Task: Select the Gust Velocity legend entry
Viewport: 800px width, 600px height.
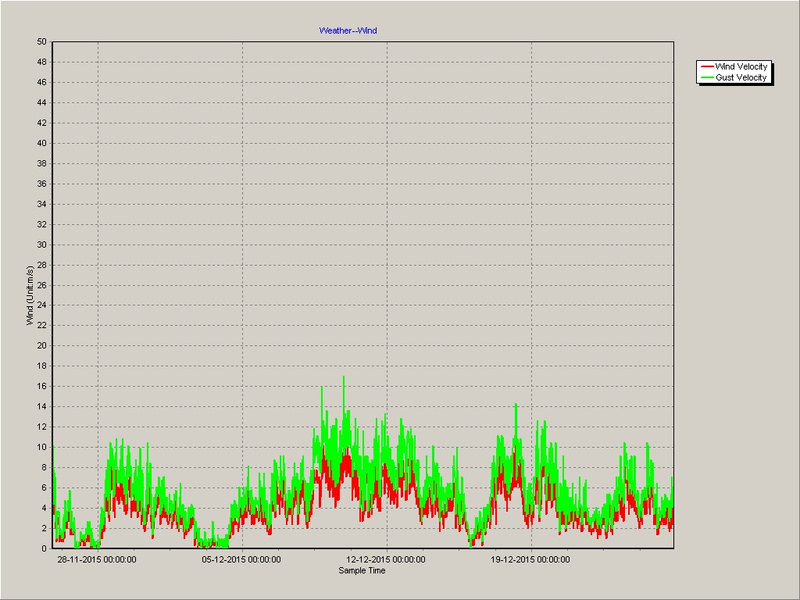Action: pos(734,78)
